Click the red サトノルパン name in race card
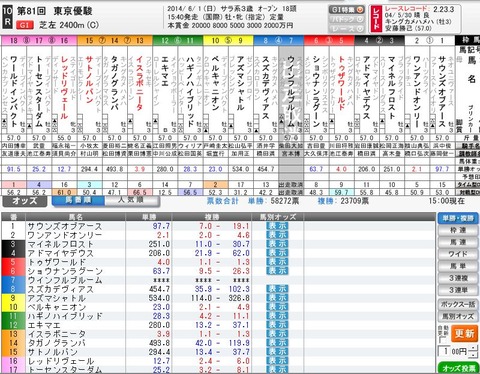Viewport: 480px width, 374px height. tap(89, 79)
